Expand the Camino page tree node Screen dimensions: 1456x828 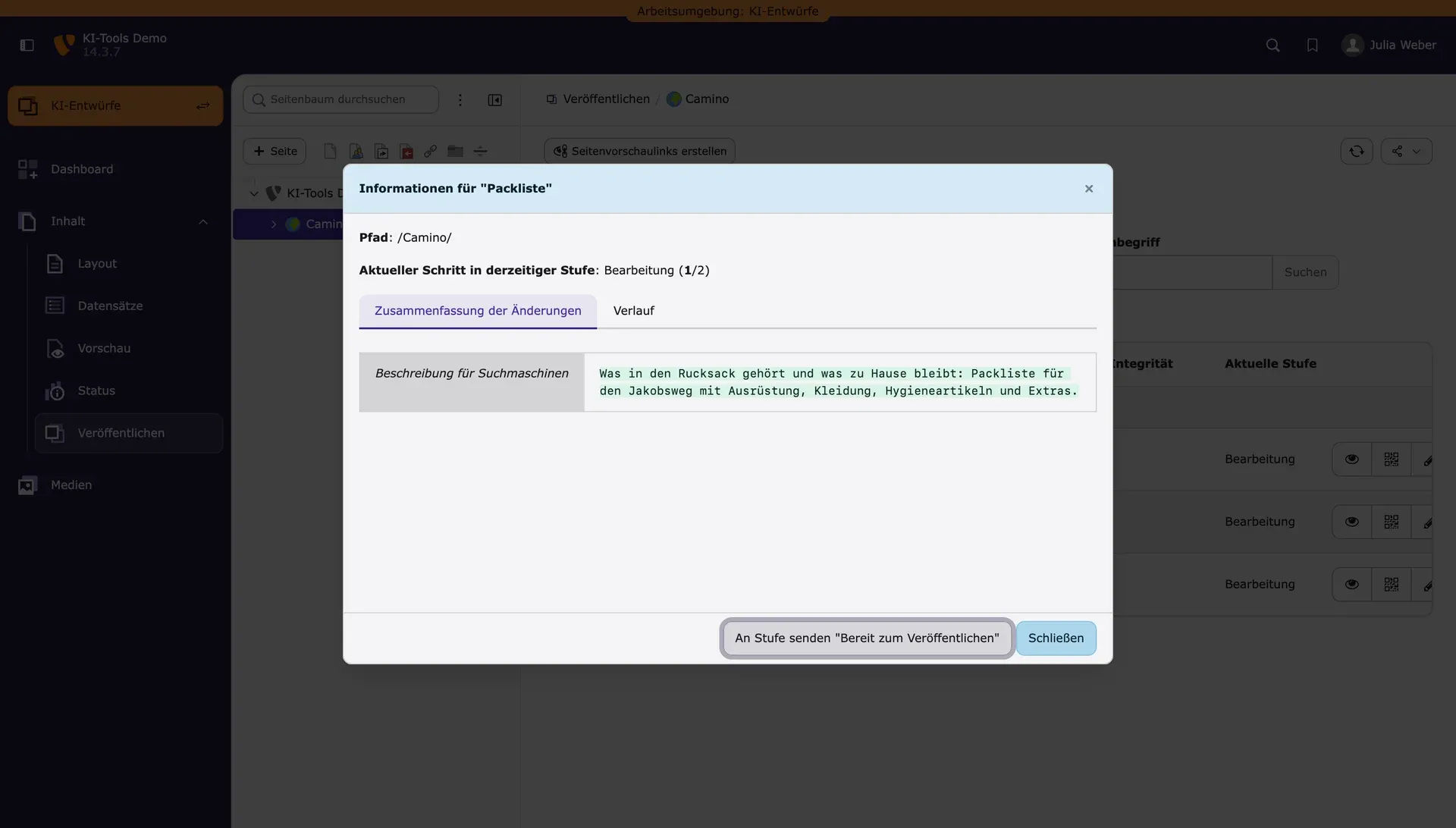pyautogui.click(x=274, y=224)
